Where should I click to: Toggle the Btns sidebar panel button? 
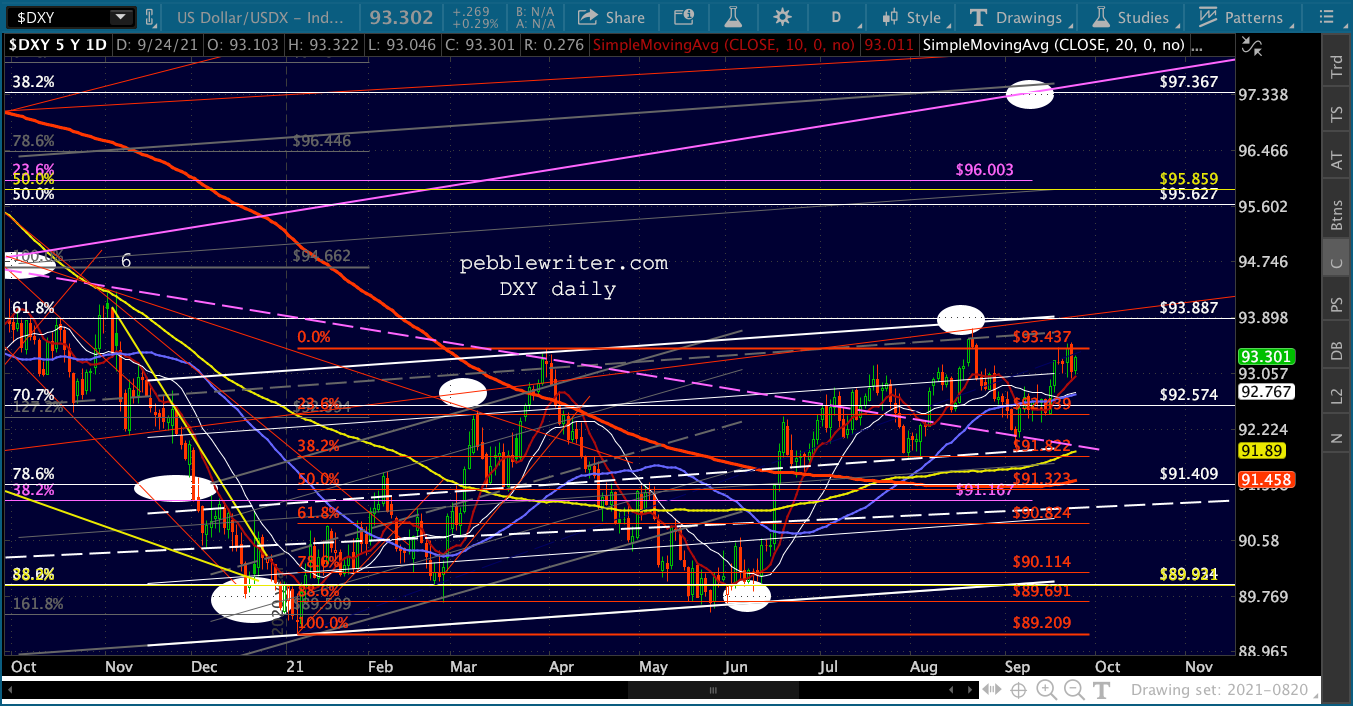tap(1336, 214)
